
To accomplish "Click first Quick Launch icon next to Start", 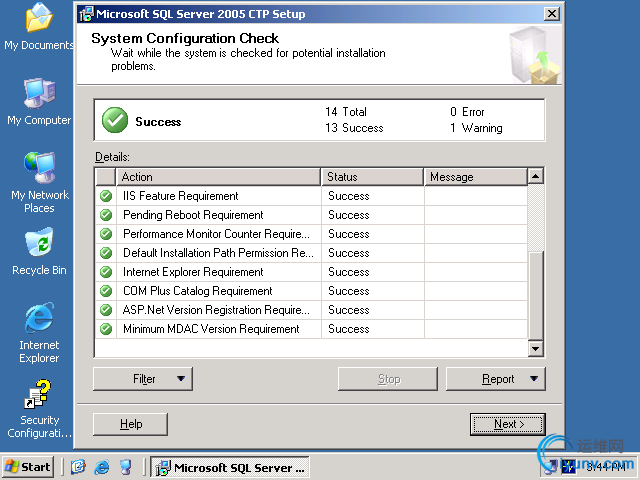I will point(78,467).
